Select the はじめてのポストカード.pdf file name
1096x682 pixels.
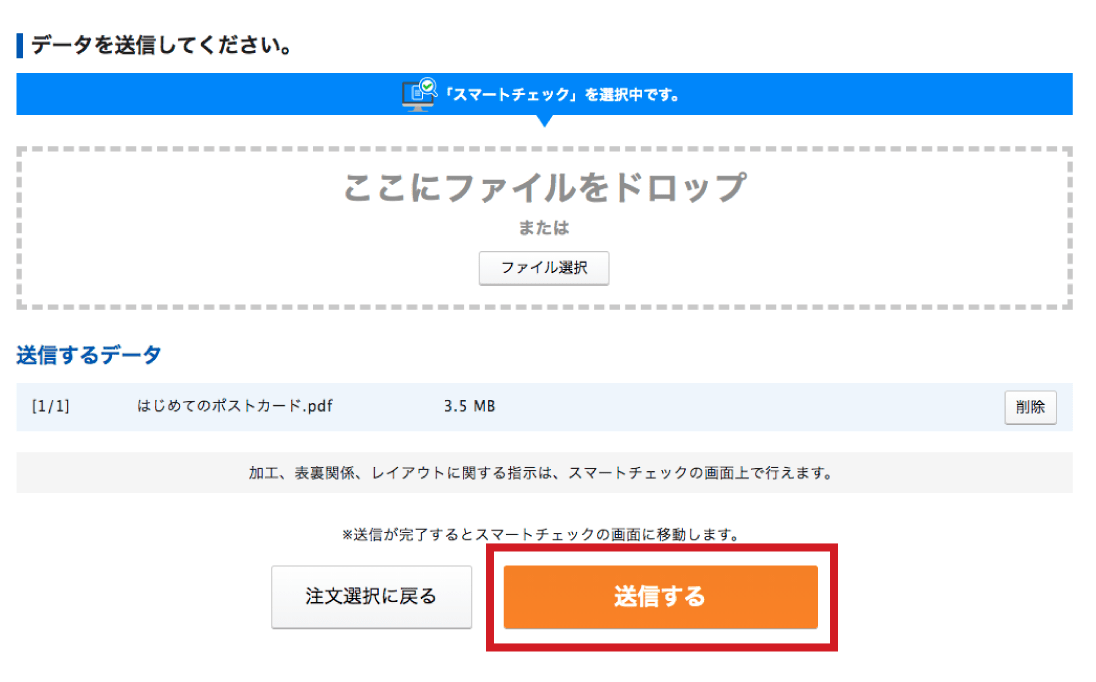(238, 407)
